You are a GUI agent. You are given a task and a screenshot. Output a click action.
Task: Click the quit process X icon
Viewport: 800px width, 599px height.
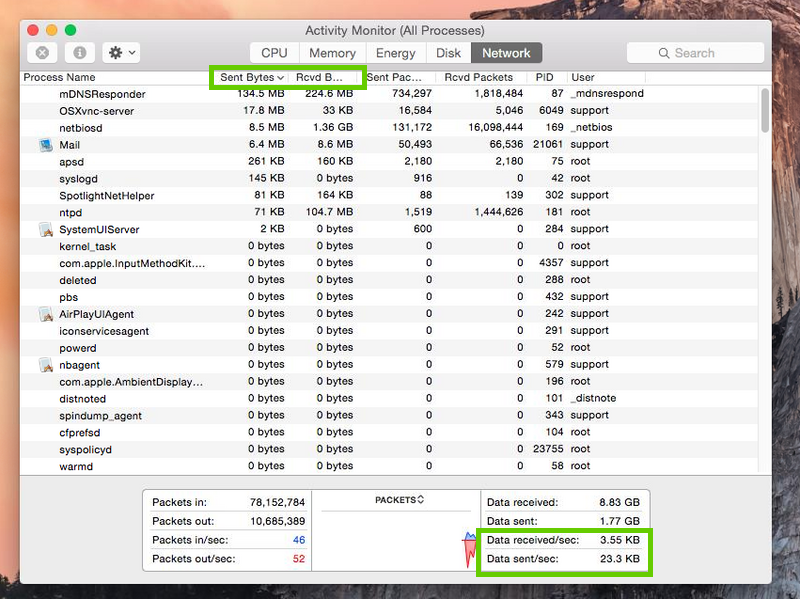point(42,52)
